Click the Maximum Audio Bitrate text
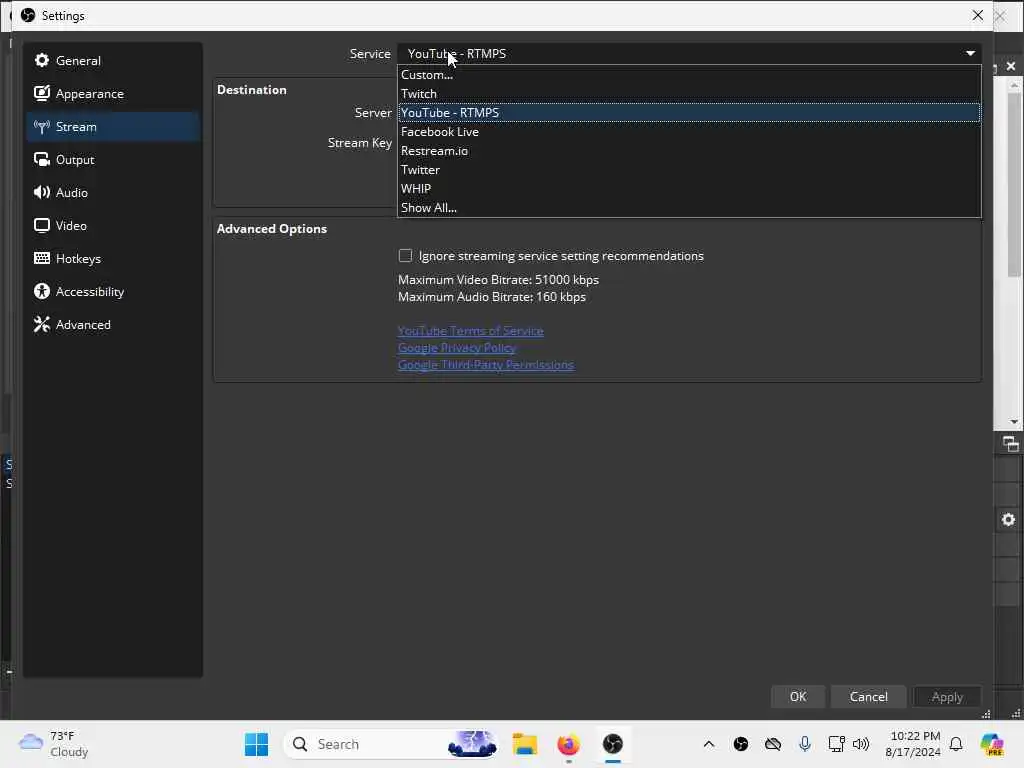This screenshot has width=1024, height=768. pos(492,296)
